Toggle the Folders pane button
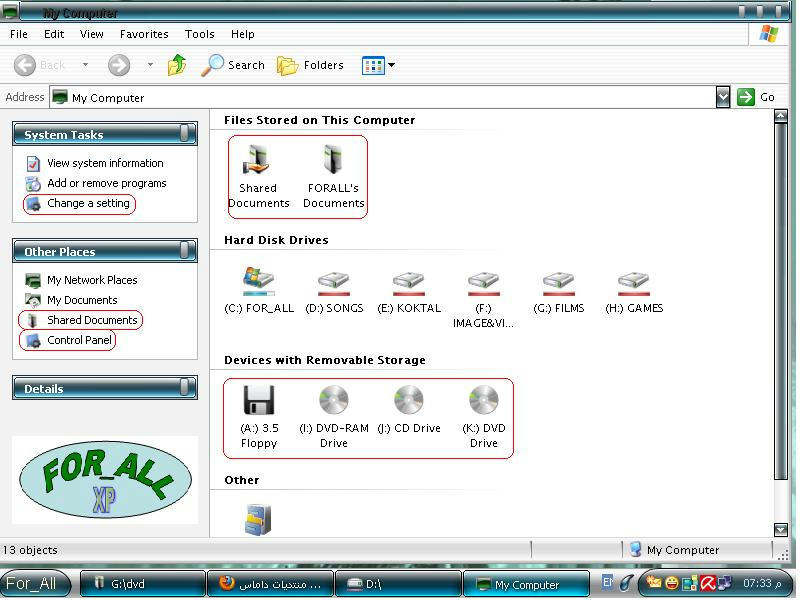This screenshot has width=800, height=600. [310, 65]
